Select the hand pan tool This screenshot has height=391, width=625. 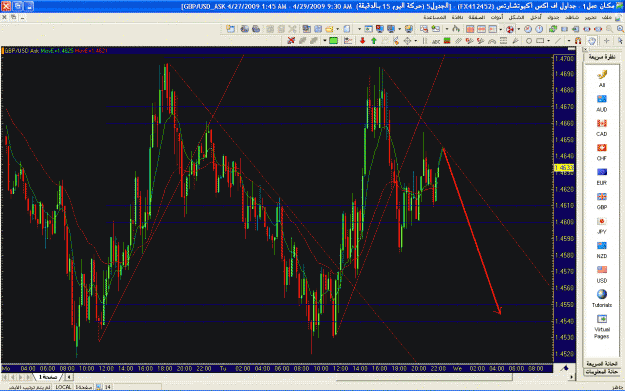[x=592, y=41]
